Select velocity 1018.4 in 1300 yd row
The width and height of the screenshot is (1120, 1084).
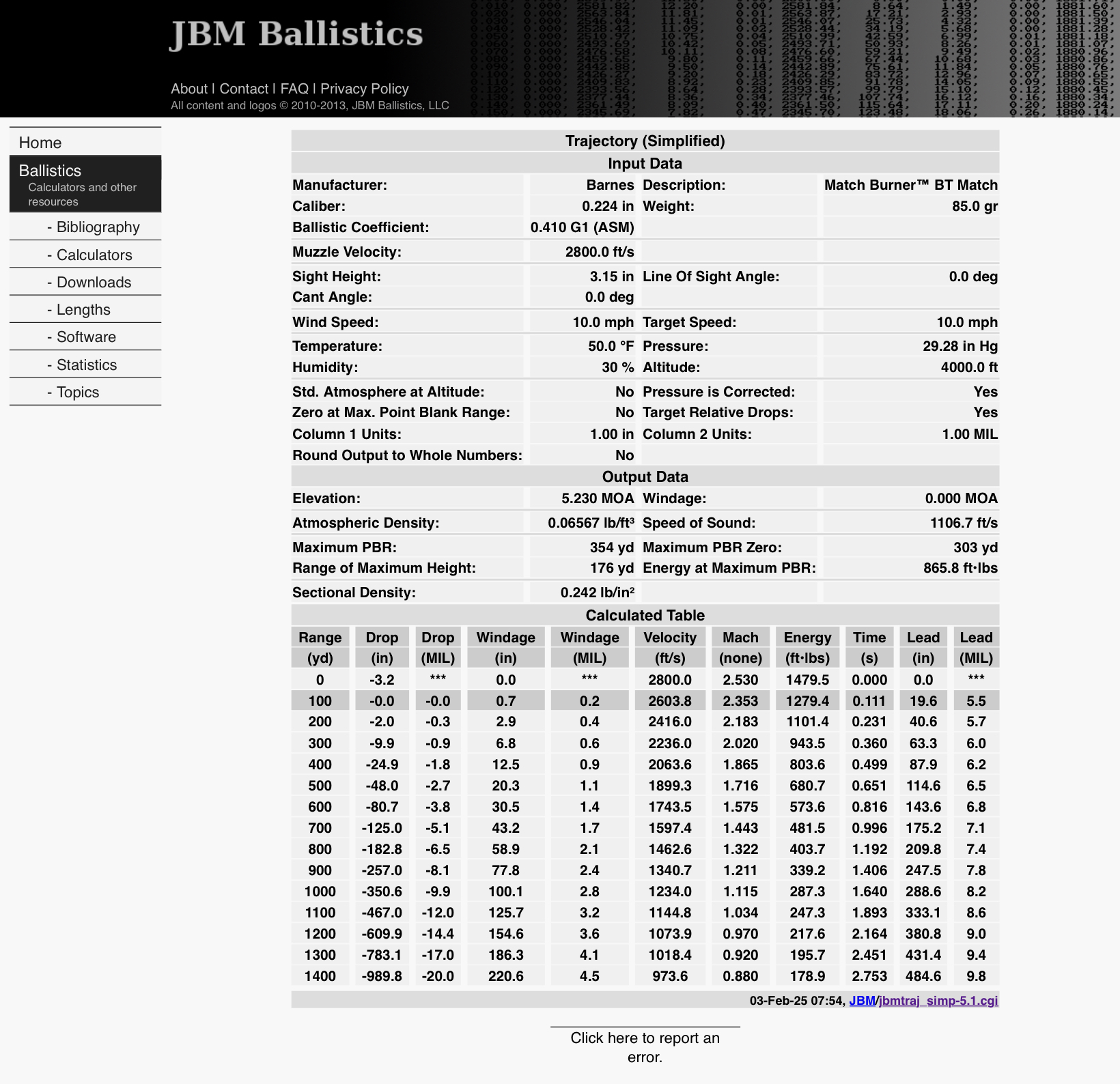(669, 955)
